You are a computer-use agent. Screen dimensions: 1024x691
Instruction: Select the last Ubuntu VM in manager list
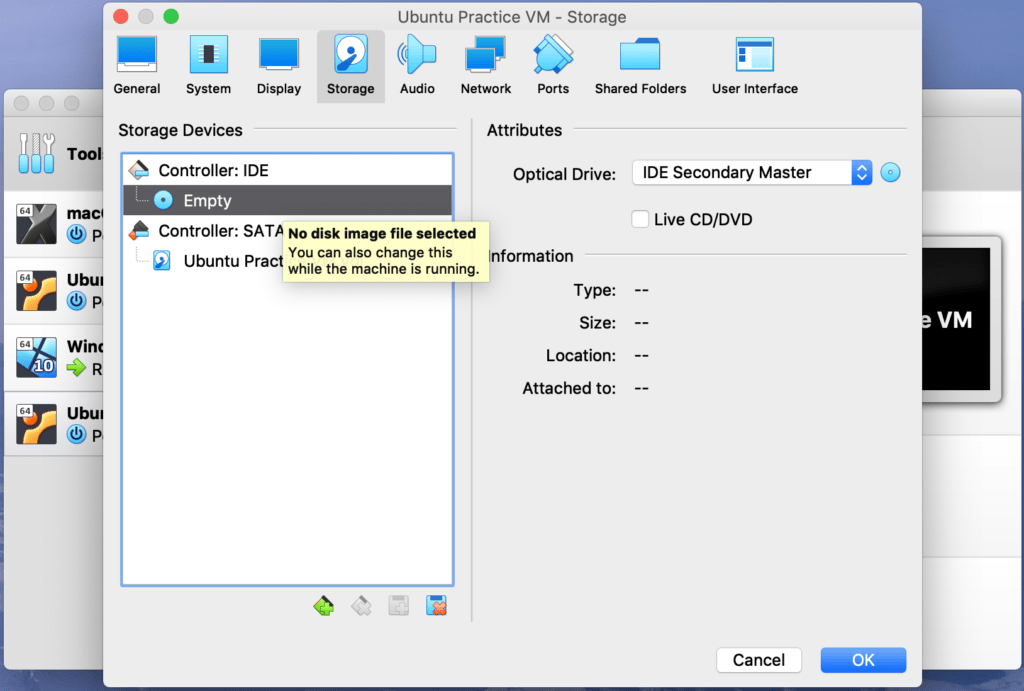click(54, 424)
